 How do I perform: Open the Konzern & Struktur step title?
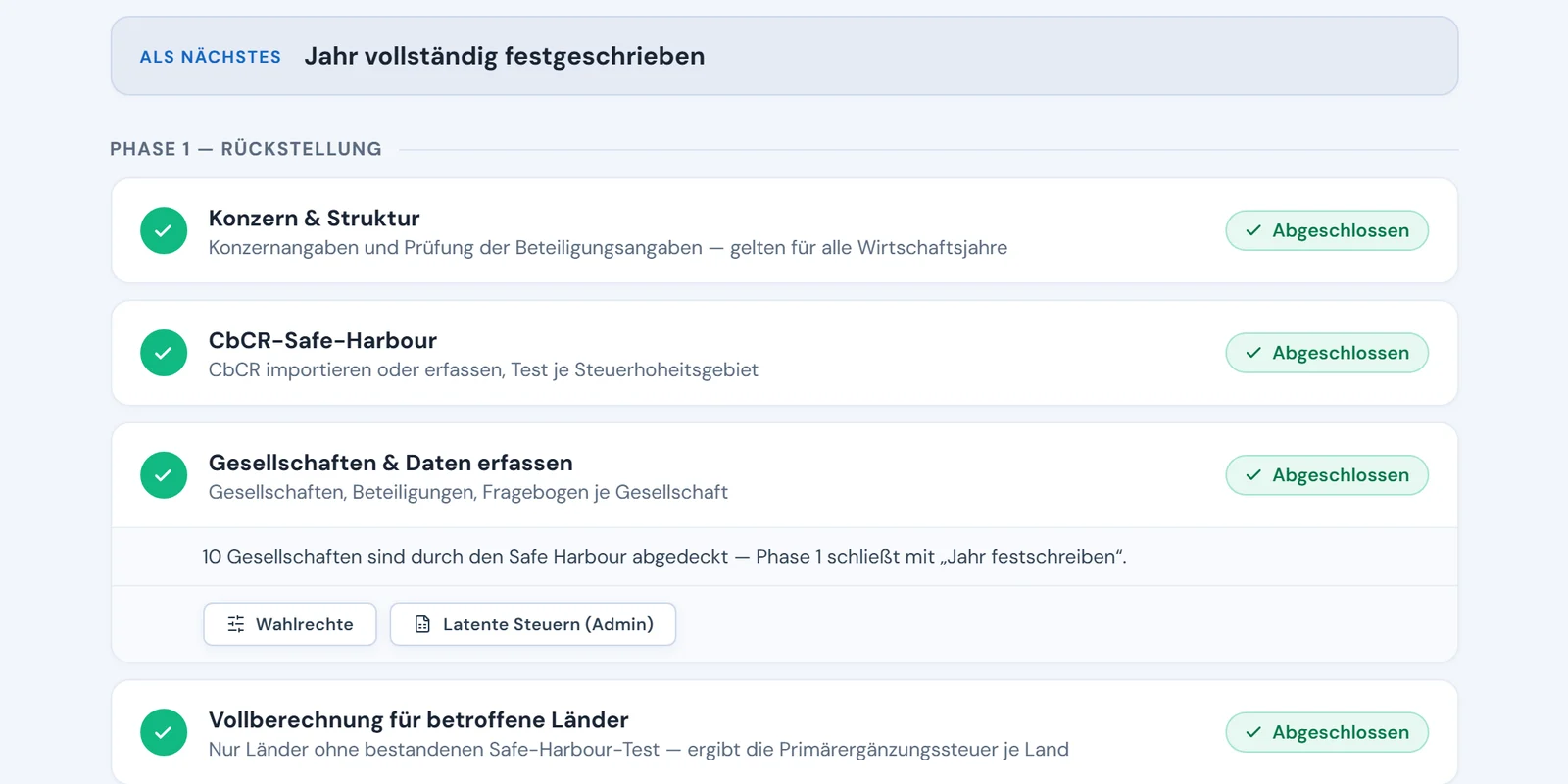[314, 218]
